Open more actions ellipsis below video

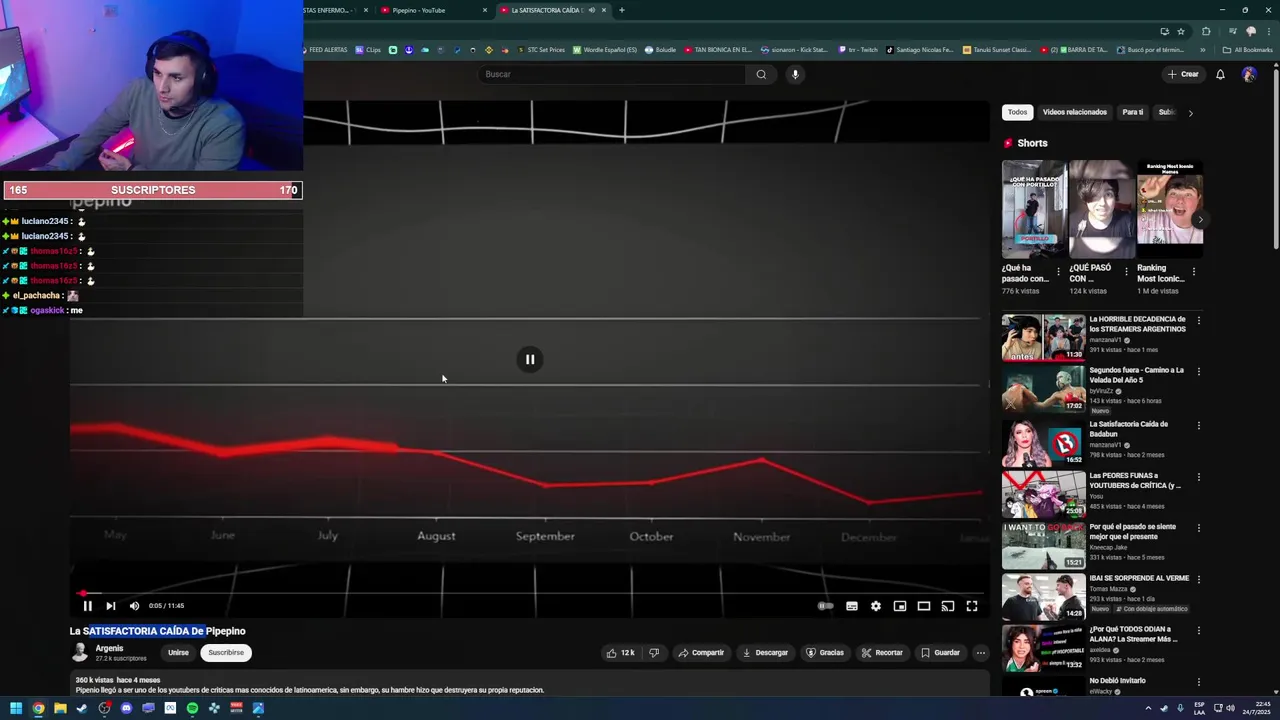coord(981,653)
